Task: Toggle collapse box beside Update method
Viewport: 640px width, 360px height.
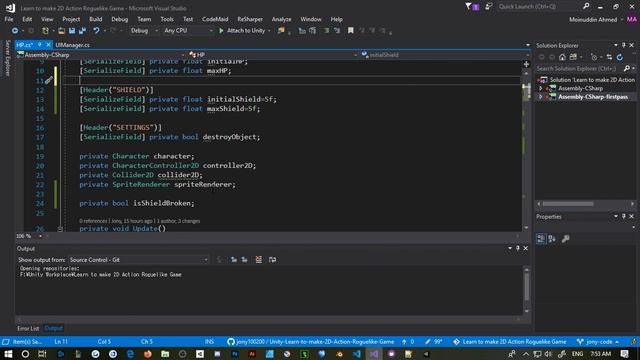Action: (x=60, y=229)
